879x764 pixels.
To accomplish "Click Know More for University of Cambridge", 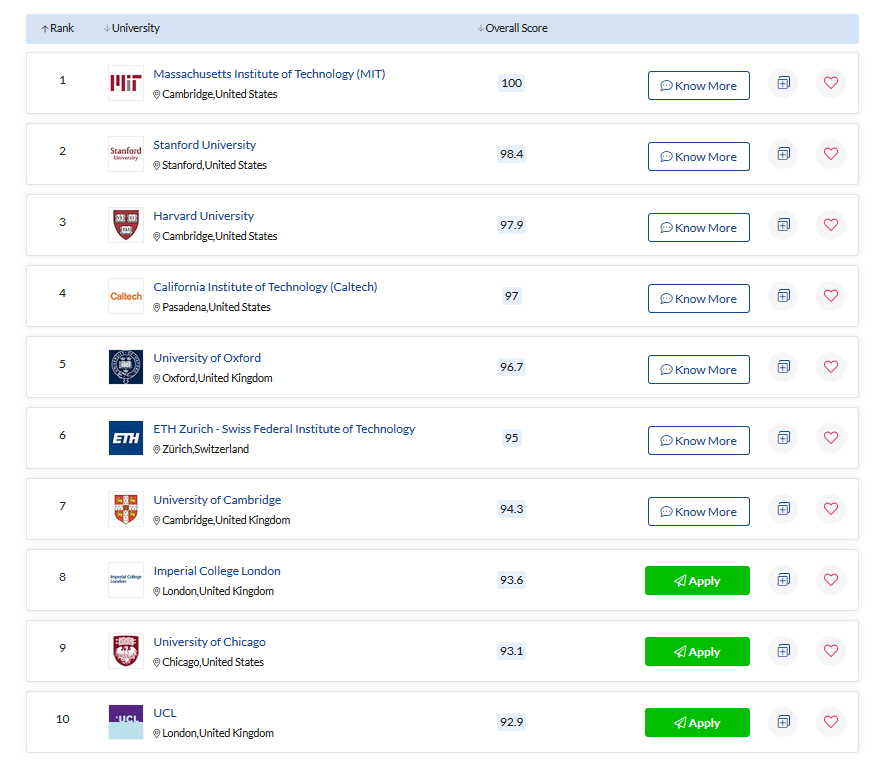I will pos(698,512).
